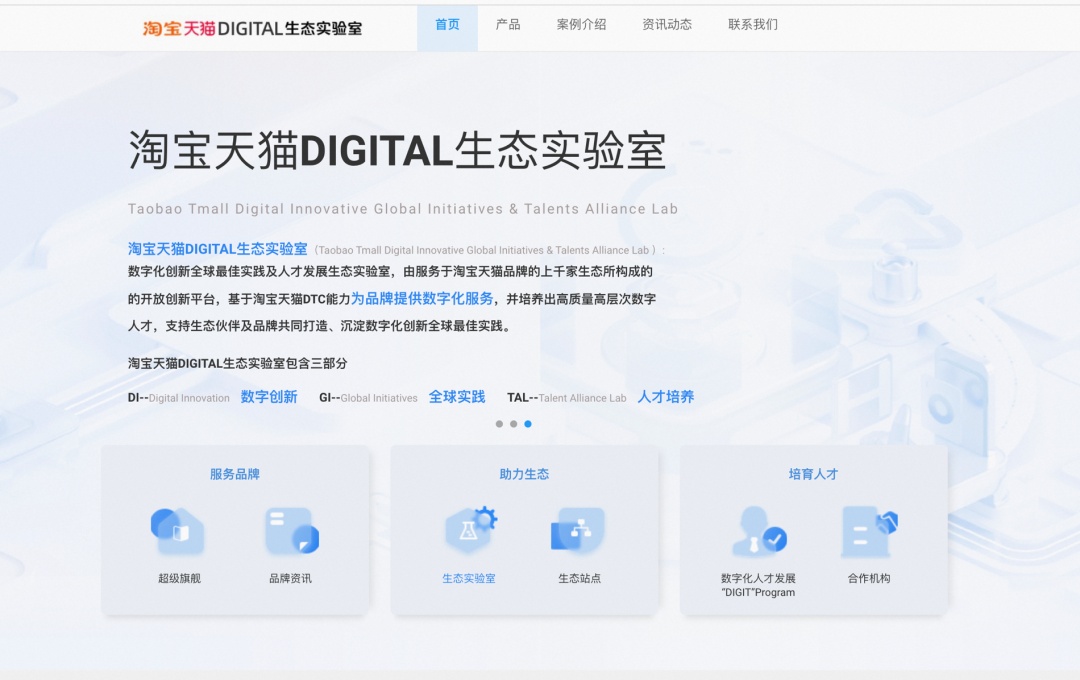Click the blue 为品牌提供数字化服务 text
This screenshot has width=1080, height=680.
(422, 298)
